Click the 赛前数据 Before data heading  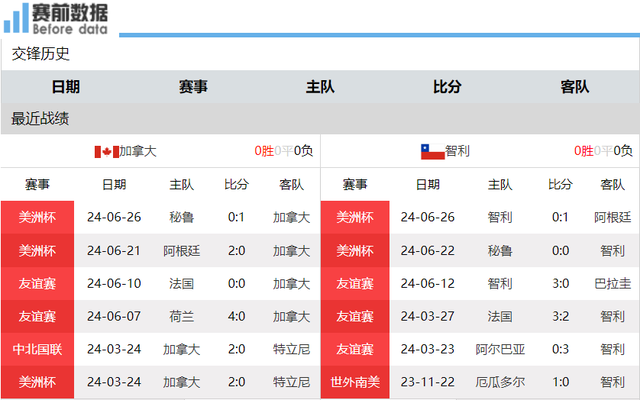click(x=70, y=19)
